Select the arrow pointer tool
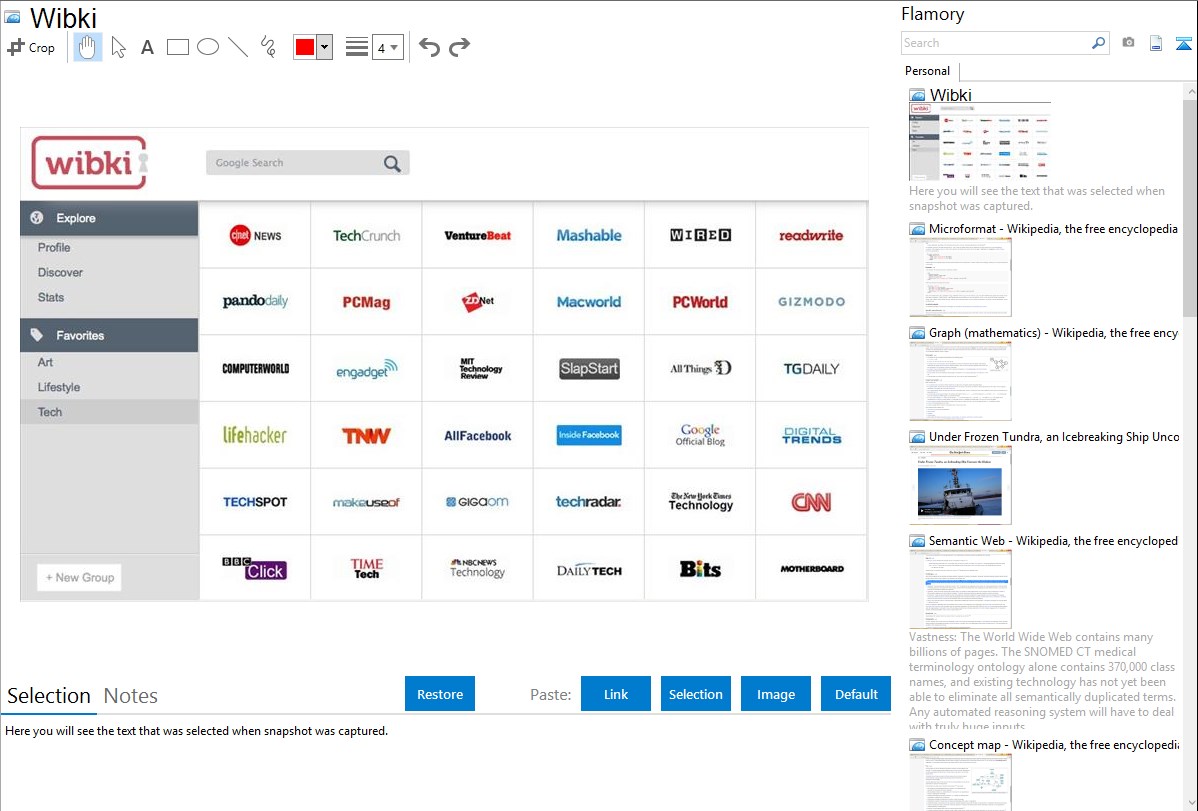Image resolution: width=1198 pixels, height=811 pixels. [118, 47]
